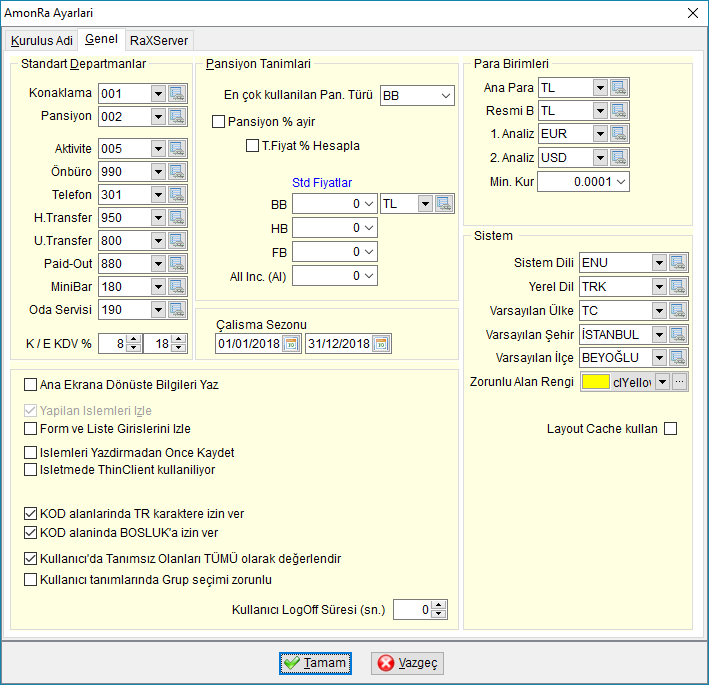Open BB price currency TL dropdown arrow

425,204
